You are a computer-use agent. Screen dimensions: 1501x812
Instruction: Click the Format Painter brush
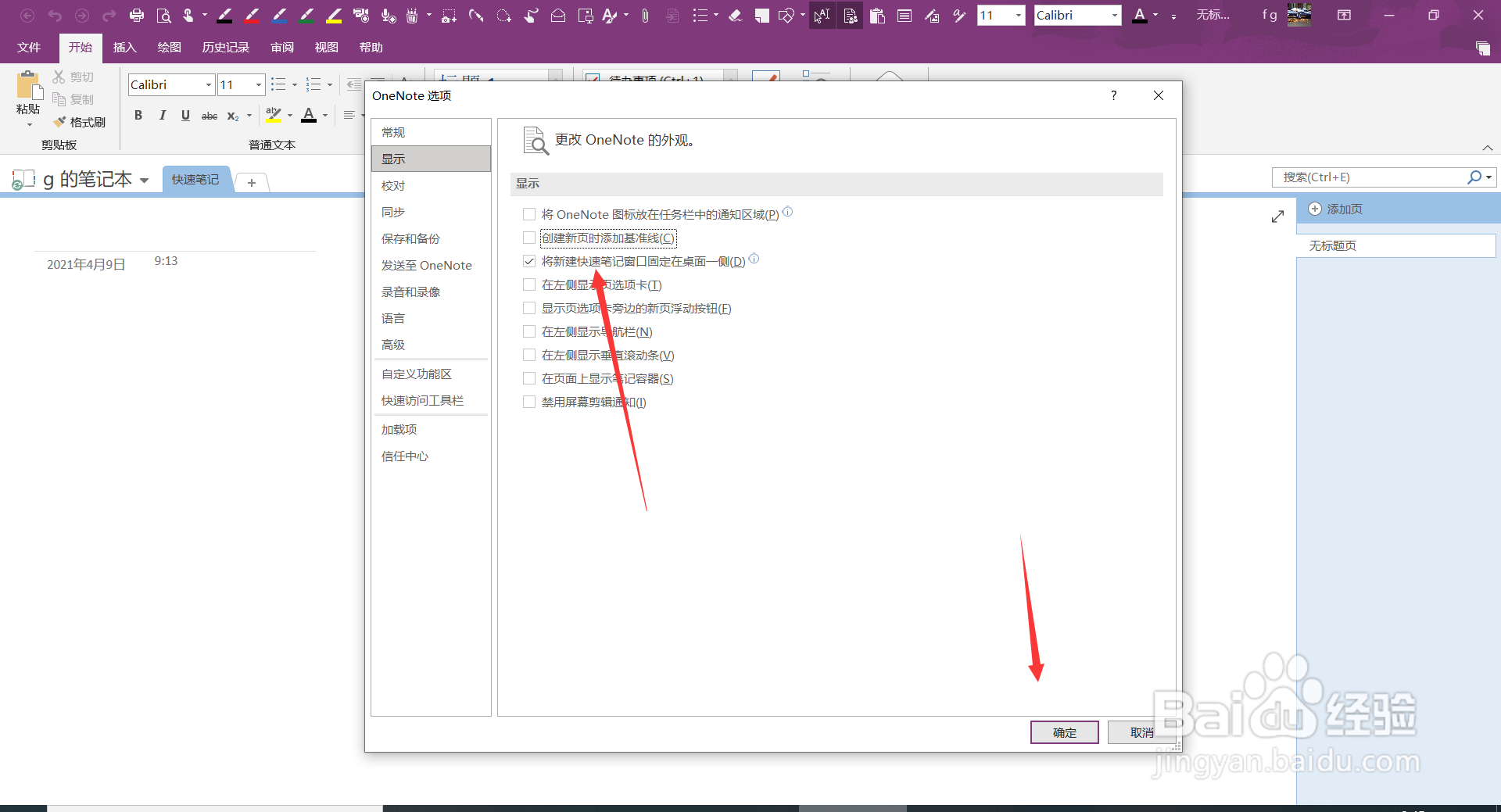click(x=79, y=122)
